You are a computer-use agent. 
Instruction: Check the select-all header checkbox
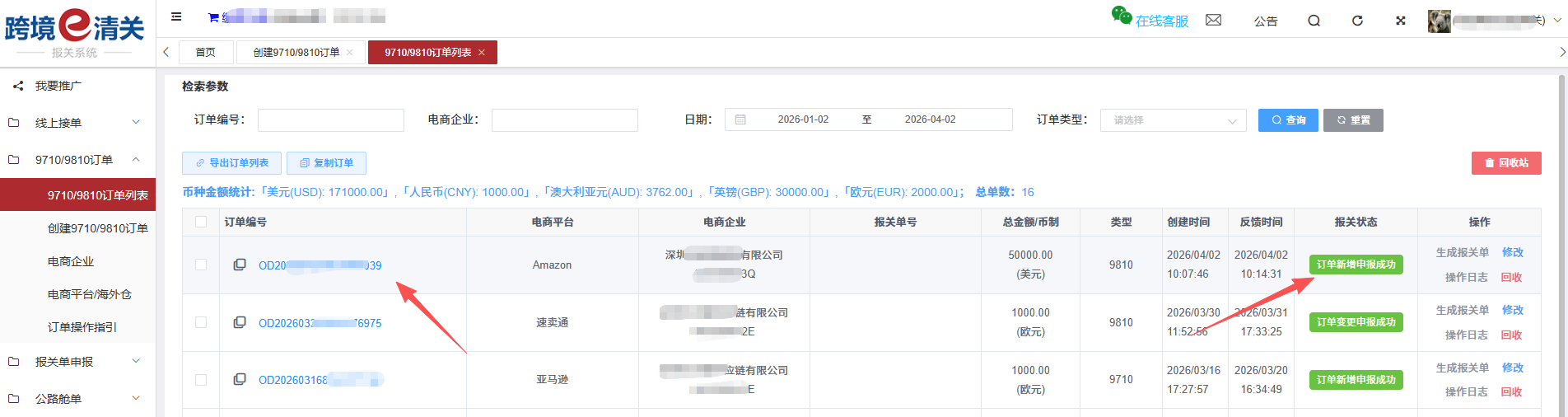click(201, 222)
